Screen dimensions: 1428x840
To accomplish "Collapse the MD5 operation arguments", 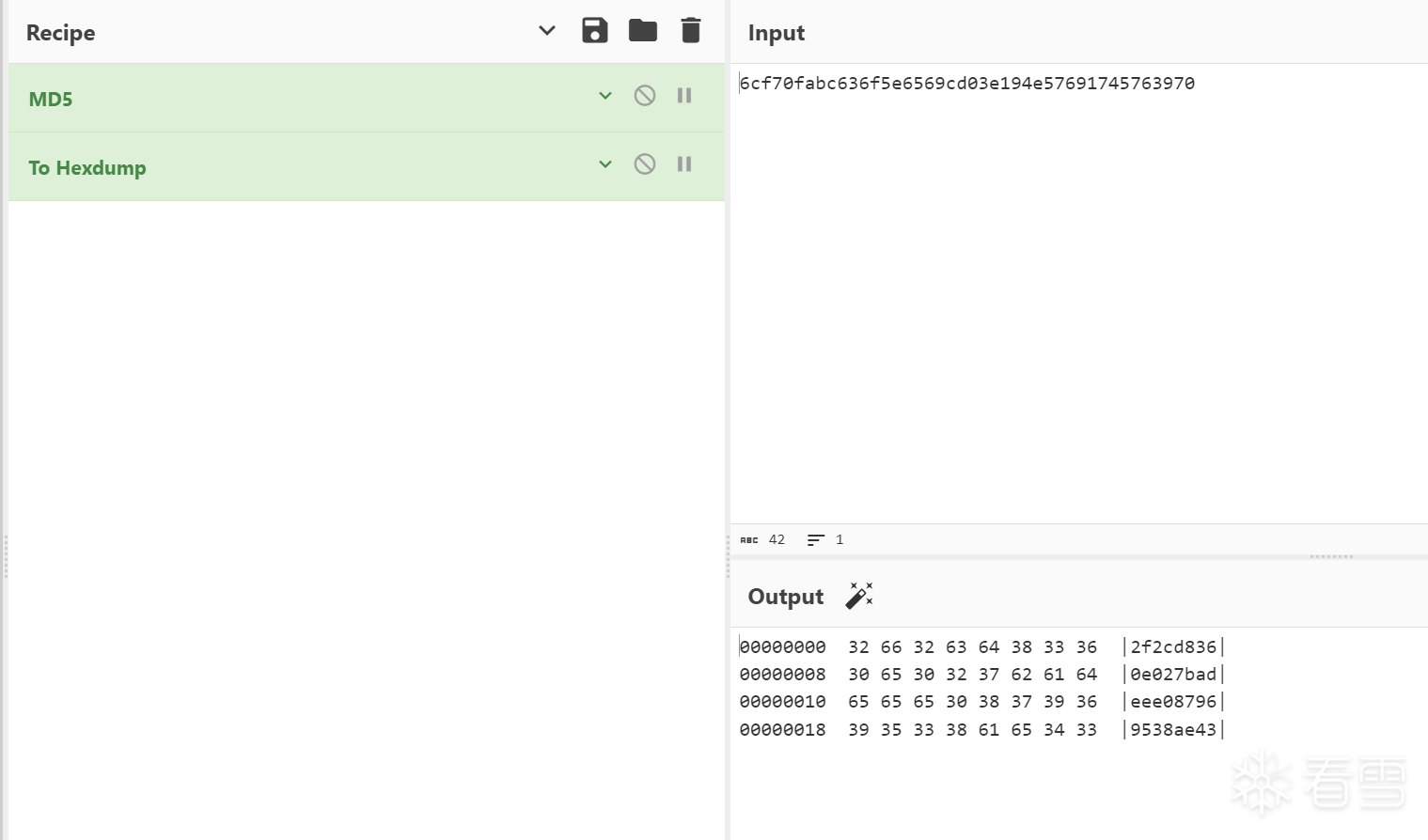I will [x=605, y=96].
